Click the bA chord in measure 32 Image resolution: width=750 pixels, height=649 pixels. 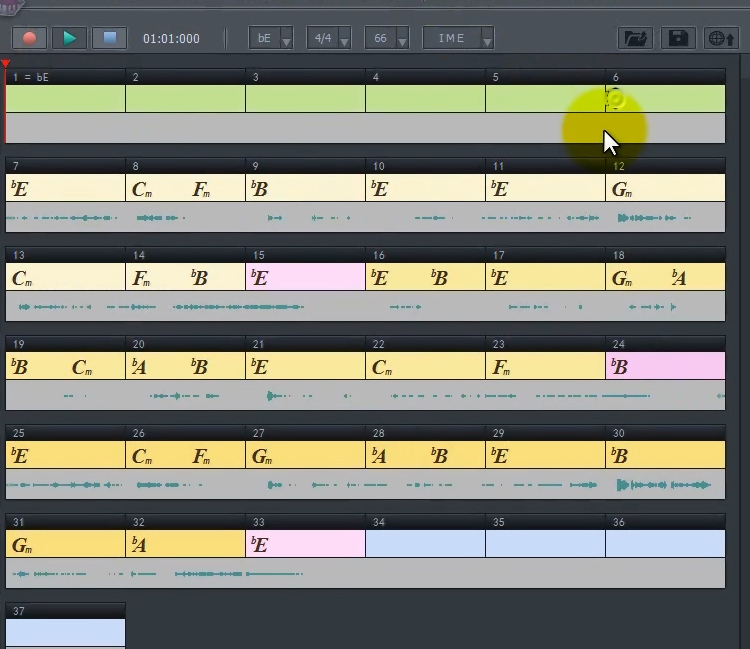point(140,545)
